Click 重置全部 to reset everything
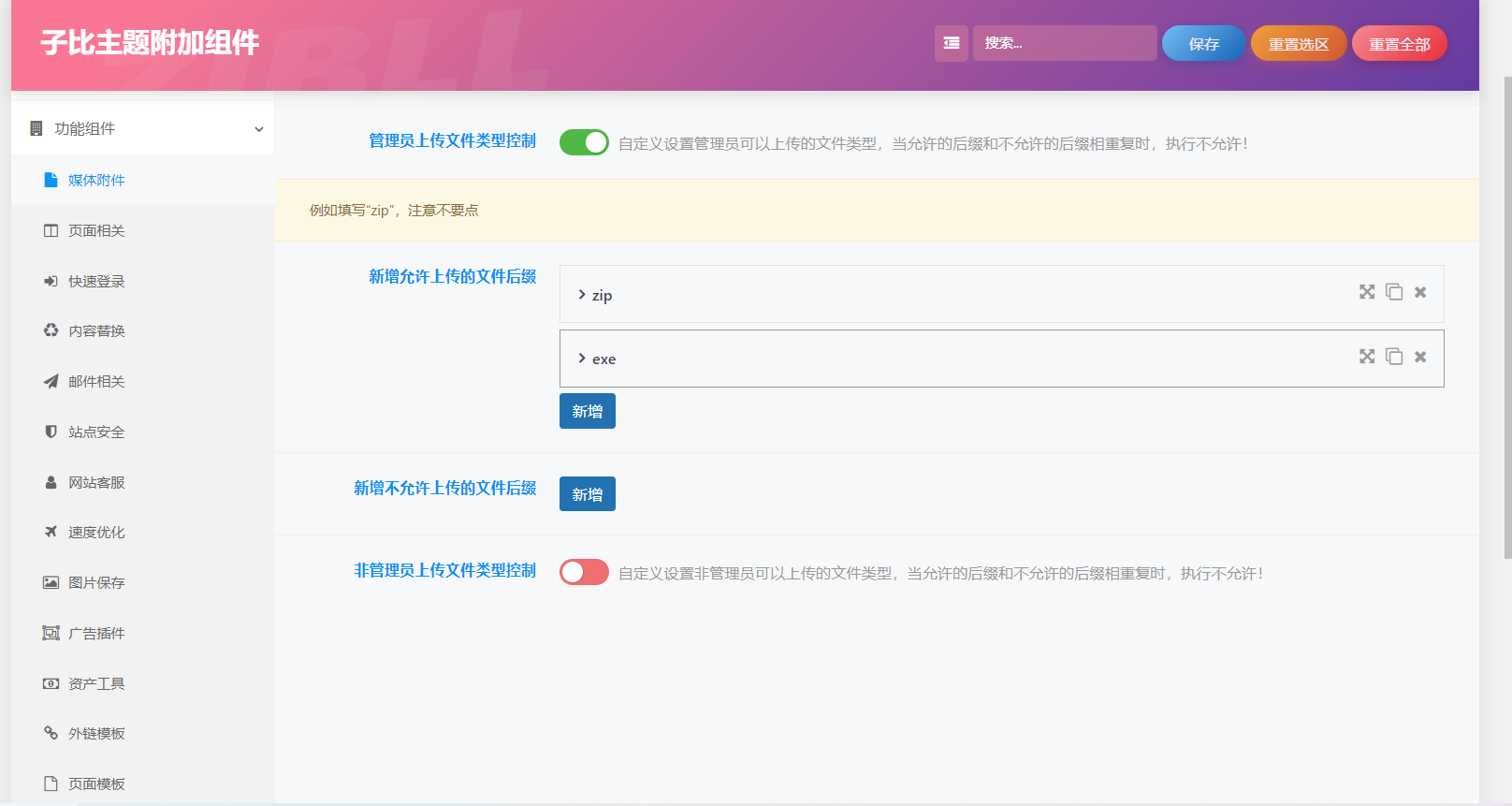 1399,44
